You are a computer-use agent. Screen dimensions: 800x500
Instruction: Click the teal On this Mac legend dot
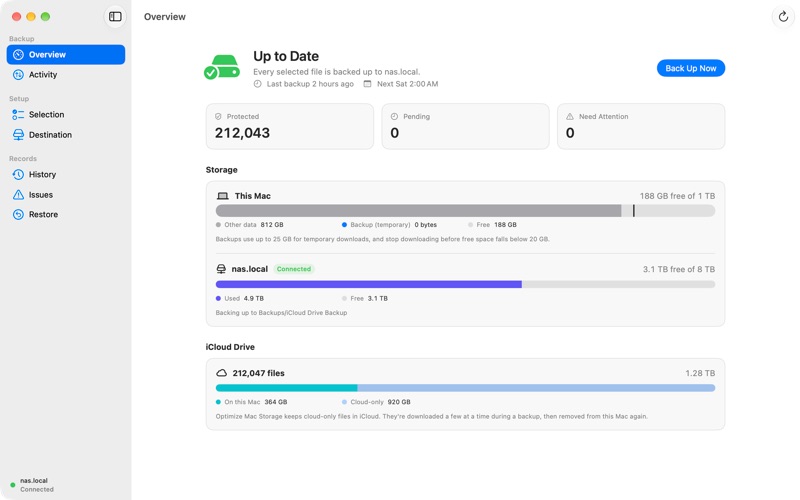click(x=218, y=402)
